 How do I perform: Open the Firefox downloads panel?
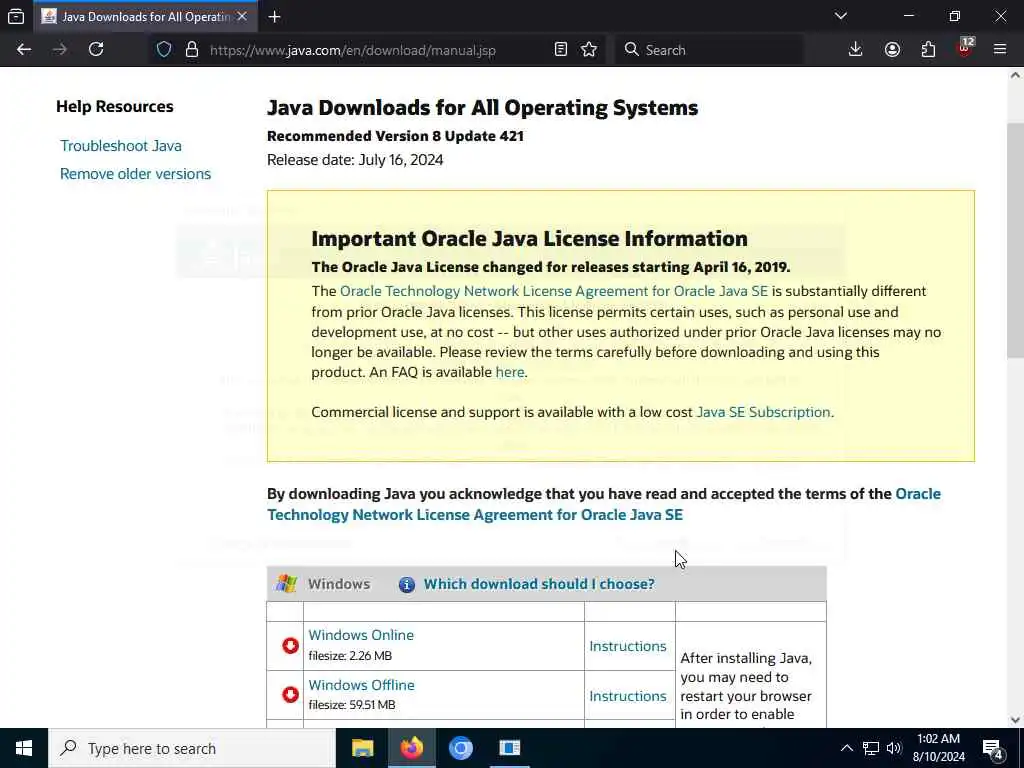pos(856,50)
